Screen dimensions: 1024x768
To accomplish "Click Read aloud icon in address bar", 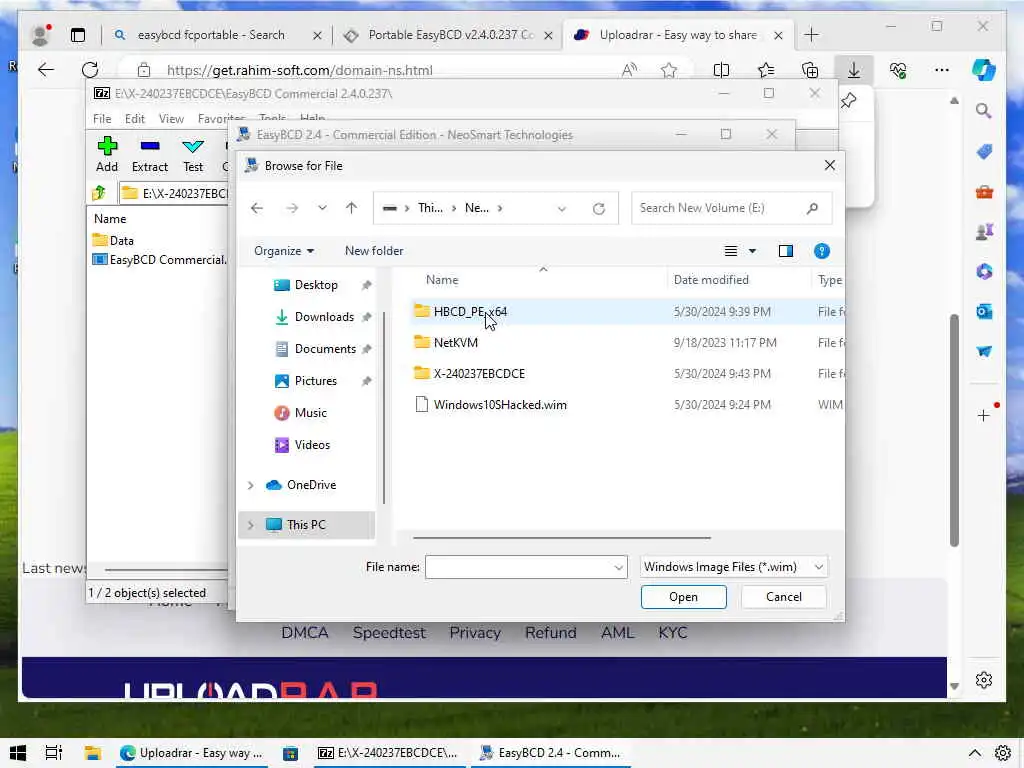I will click(629, 70).
